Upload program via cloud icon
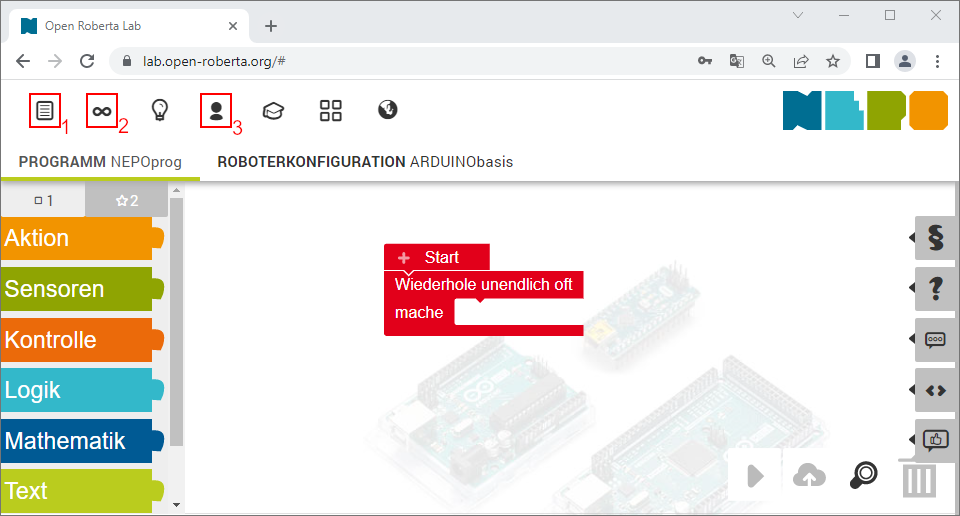The height and width of the screenshot is (516, 960). [x=809, y=476]
